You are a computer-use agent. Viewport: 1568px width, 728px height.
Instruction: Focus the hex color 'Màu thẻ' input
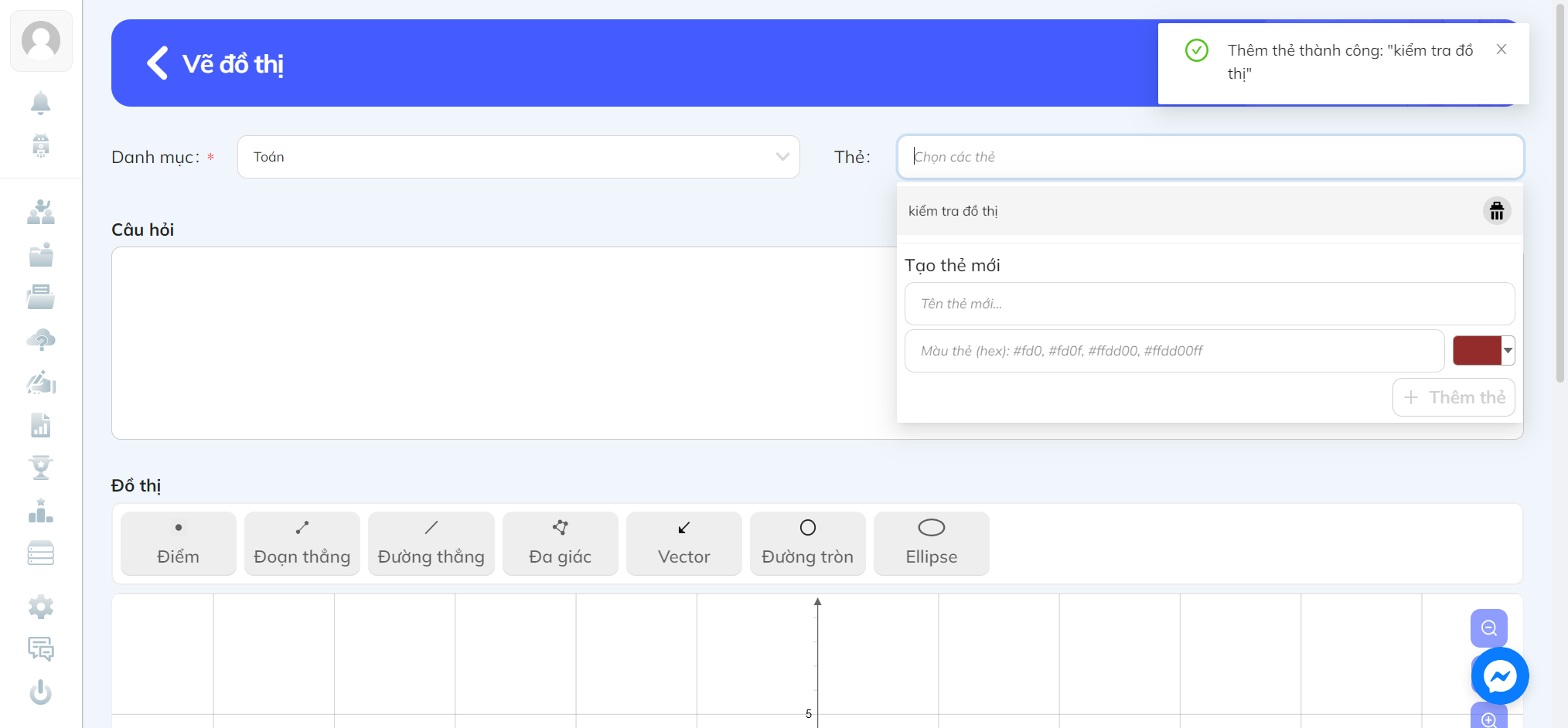click(1174, 351)
